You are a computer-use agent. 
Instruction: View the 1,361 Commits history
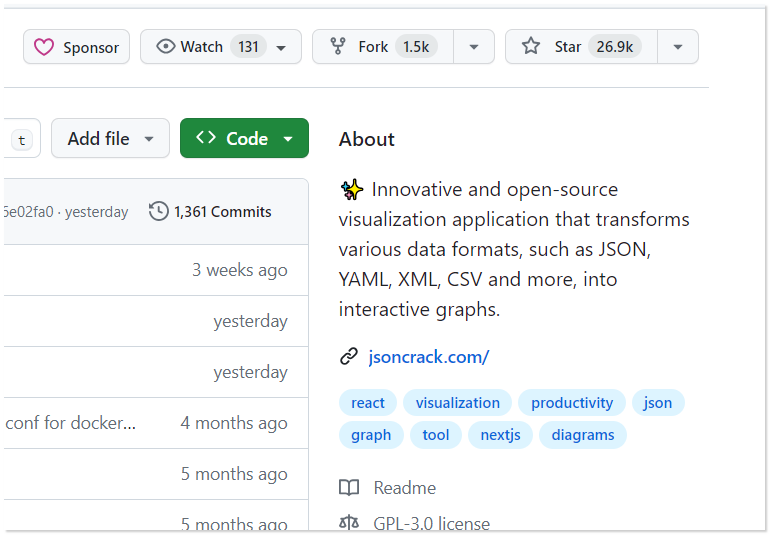pos(222,211)
